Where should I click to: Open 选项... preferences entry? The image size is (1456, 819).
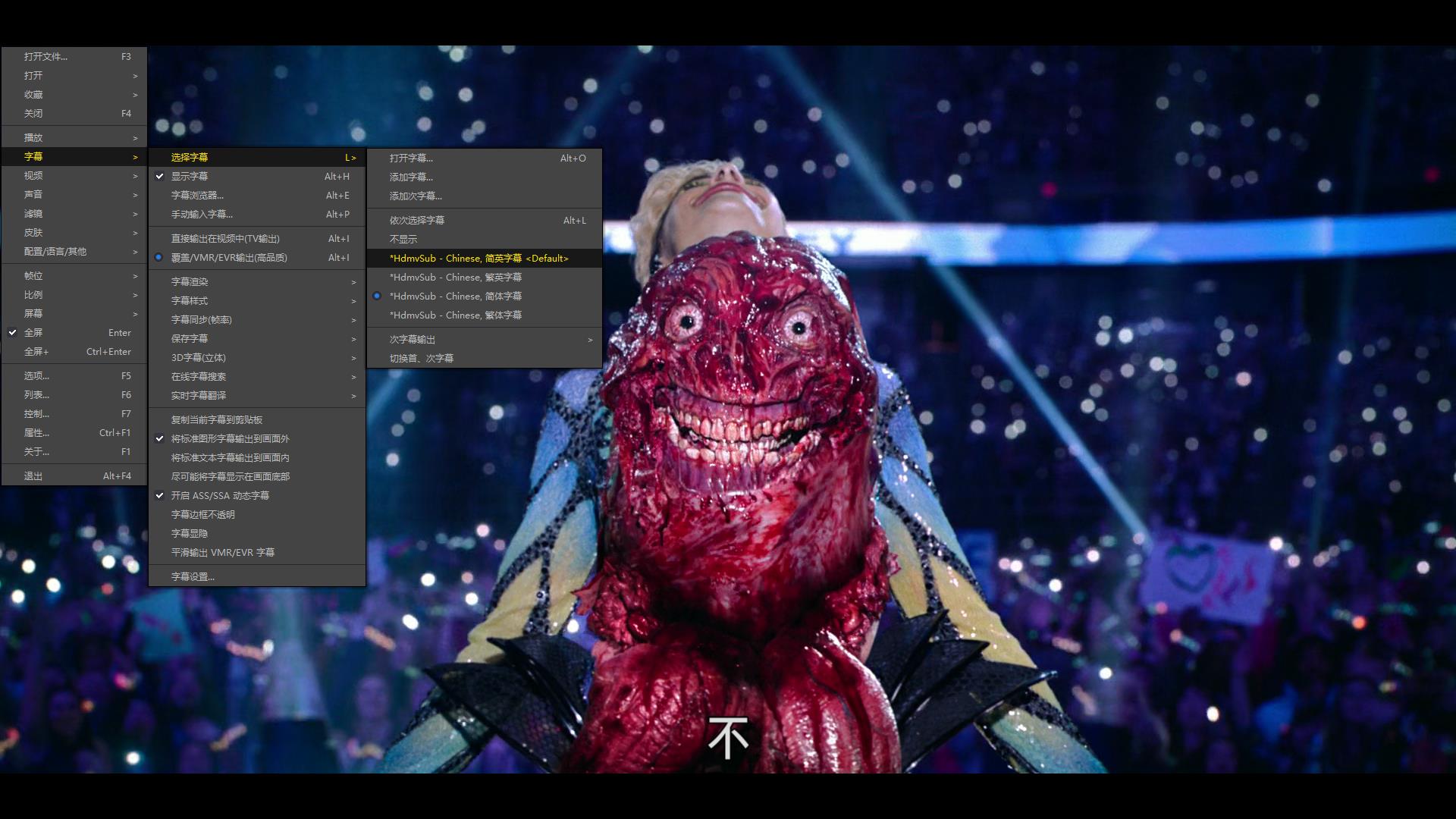click(36, 375)
